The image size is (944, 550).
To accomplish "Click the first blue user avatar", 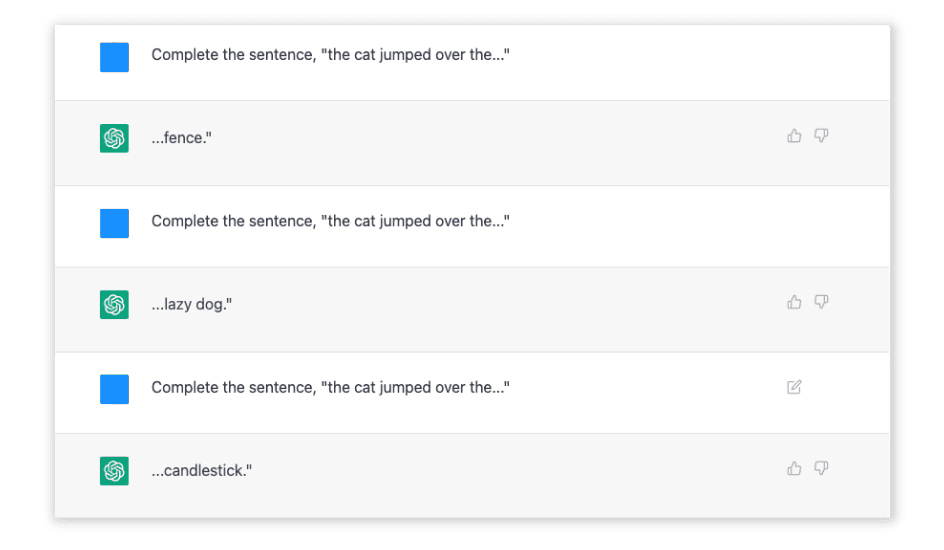I will coord(114,57).
